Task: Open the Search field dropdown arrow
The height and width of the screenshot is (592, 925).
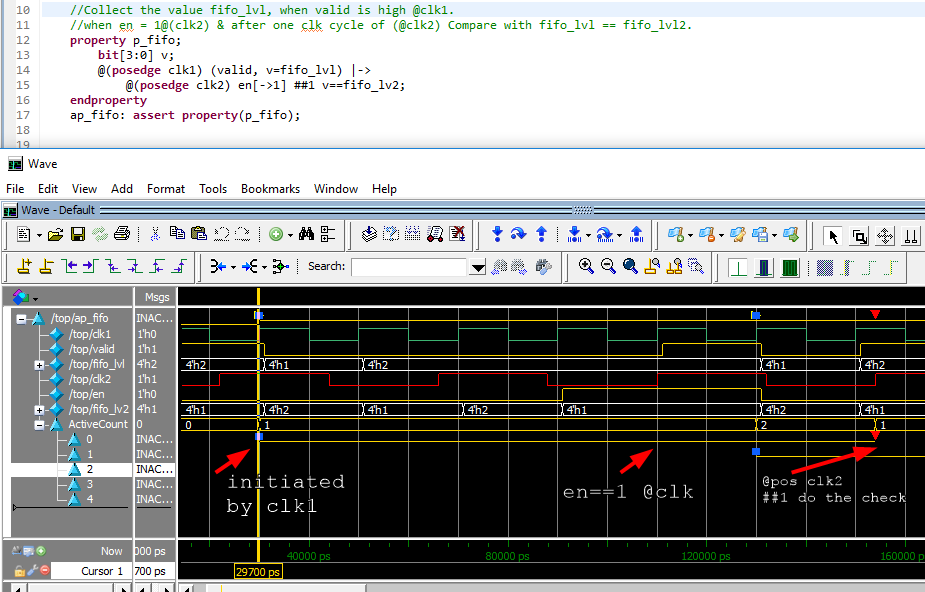Action: (x=478, y=267)
